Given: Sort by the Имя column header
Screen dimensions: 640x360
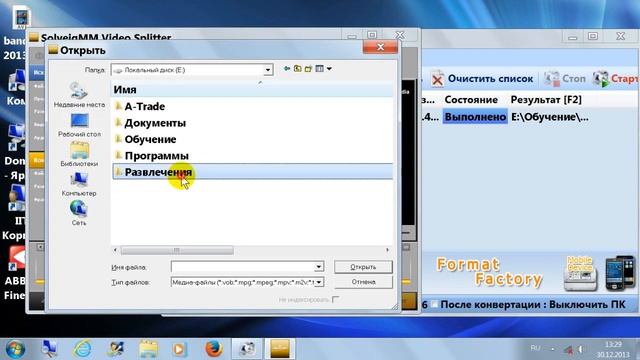Looking at the screenshot, I should (x=252, y=89).
